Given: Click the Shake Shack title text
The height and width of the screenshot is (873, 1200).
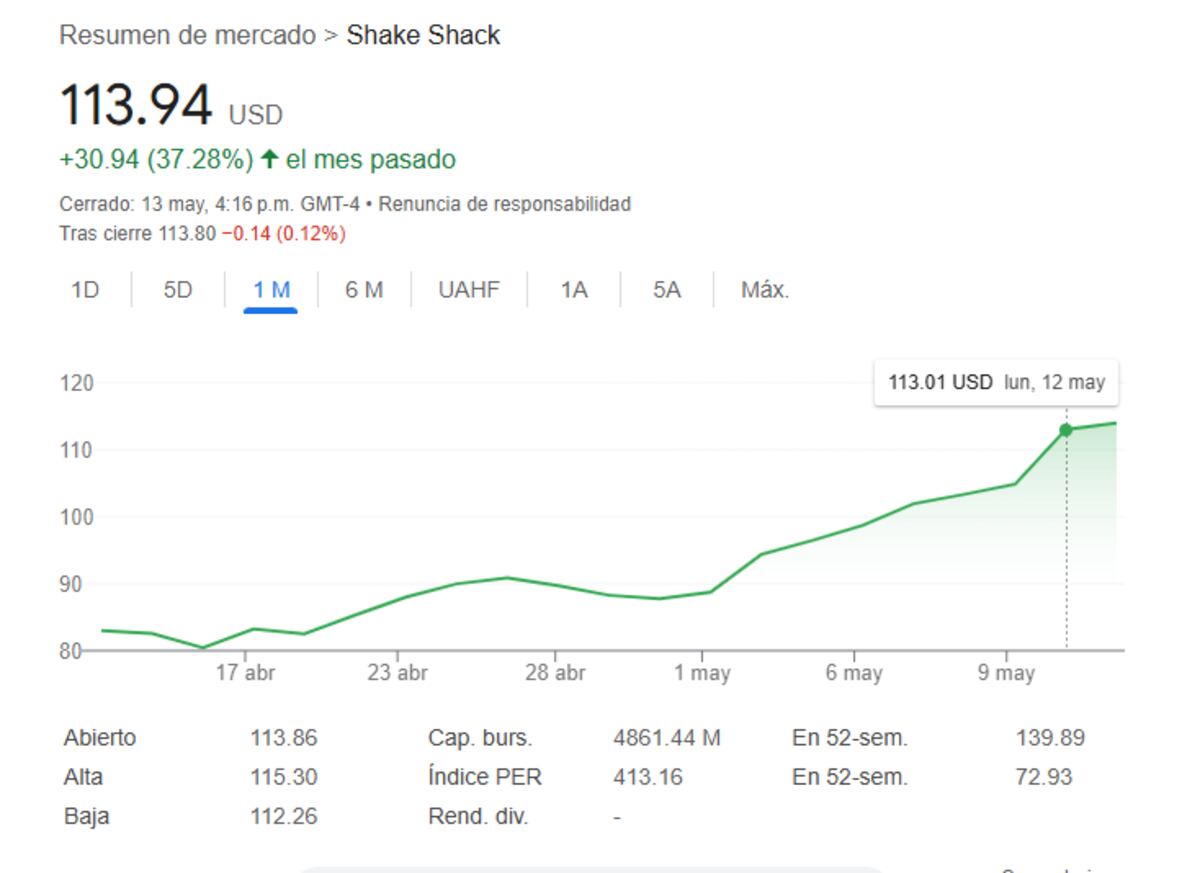Looking at the screenshot, I should 423,36.
